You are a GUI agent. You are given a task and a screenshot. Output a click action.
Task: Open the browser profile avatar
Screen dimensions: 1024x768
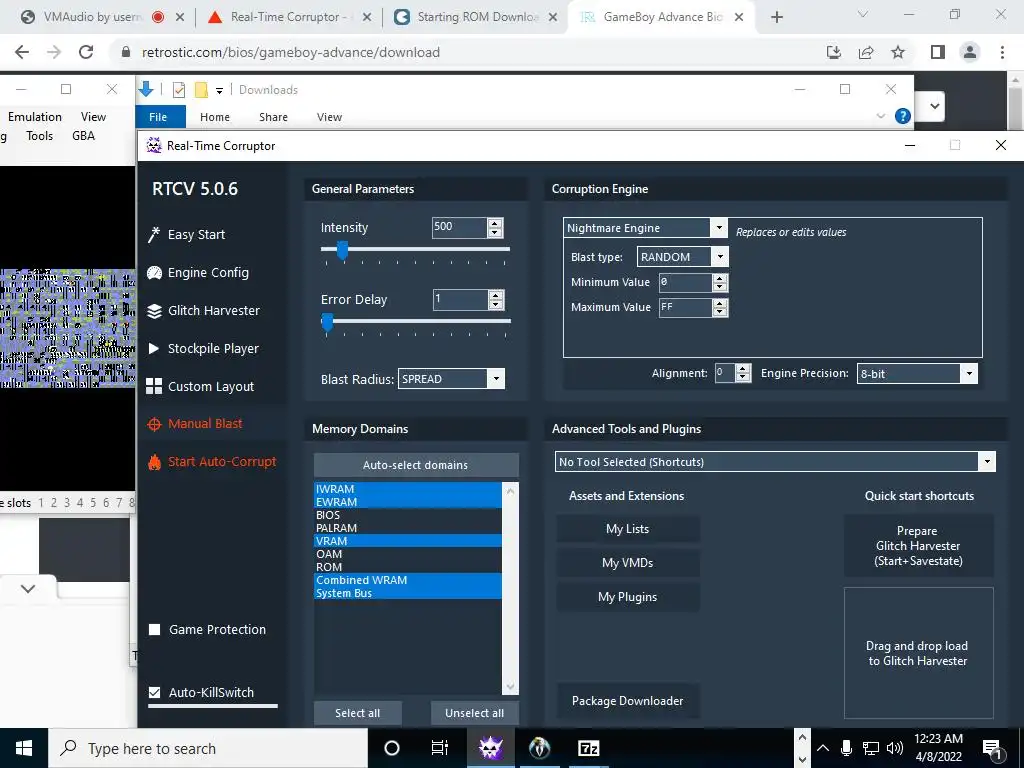[x=970, y=52]
